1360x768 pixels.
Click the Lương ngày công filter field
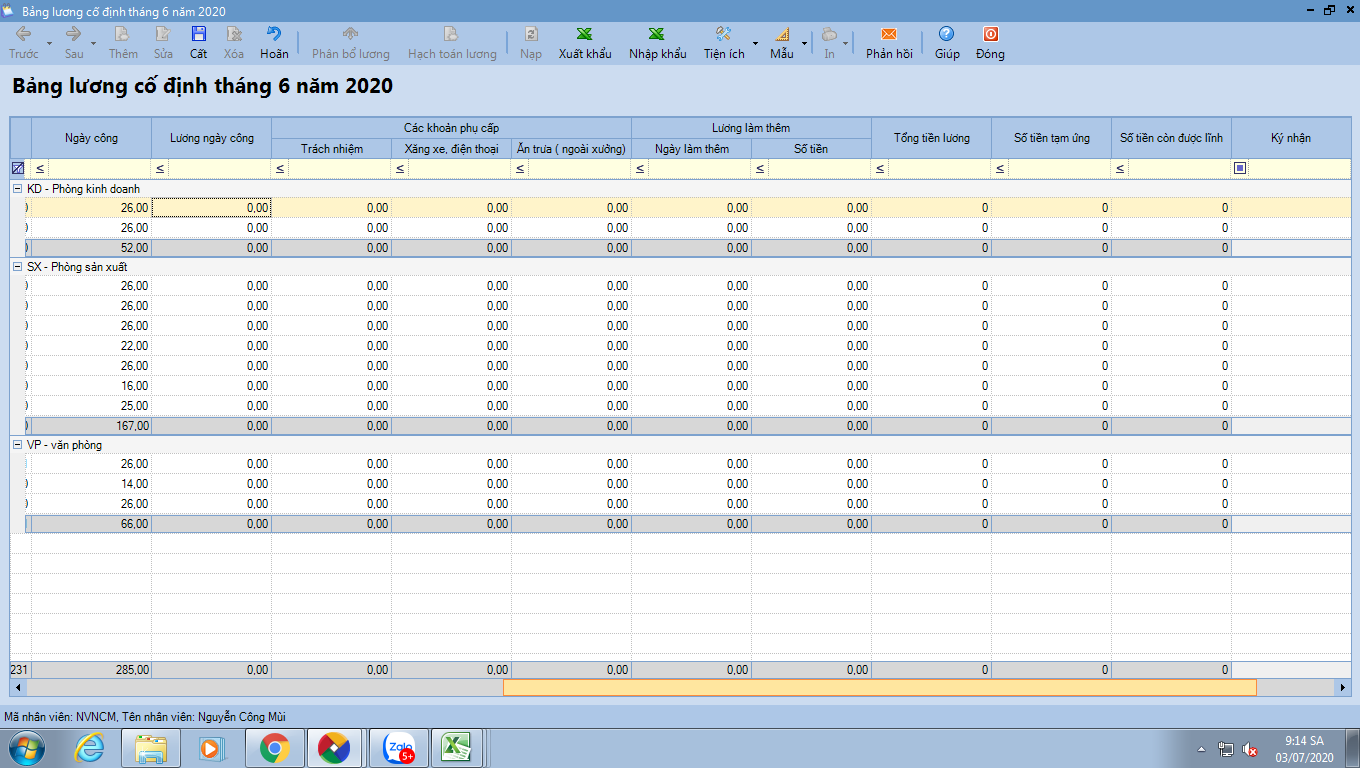tap(219, 168)
